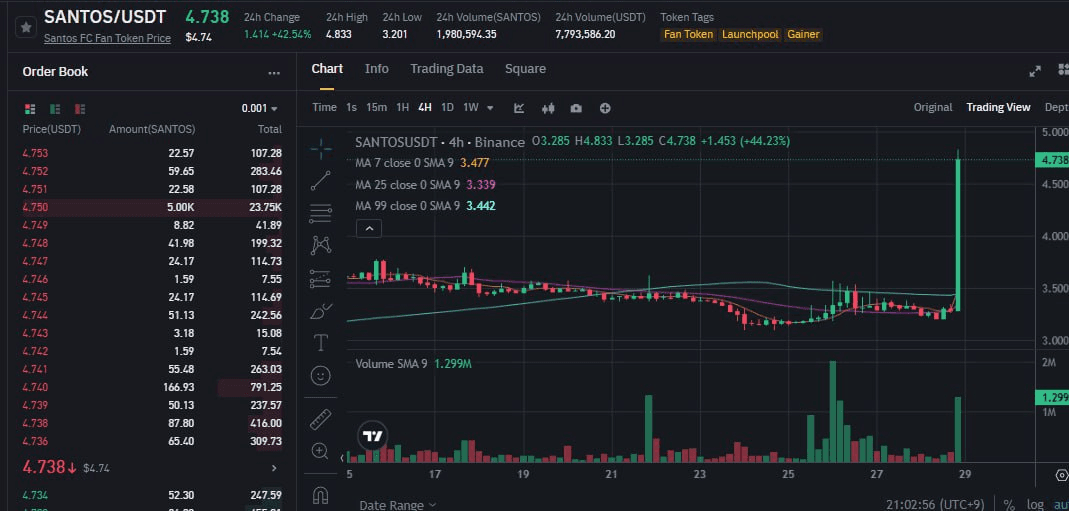Viewport: 1069px width, 511px height.
Task: Open the Santos FC Fan Token Price link
Action: click(x=107, y=39)
